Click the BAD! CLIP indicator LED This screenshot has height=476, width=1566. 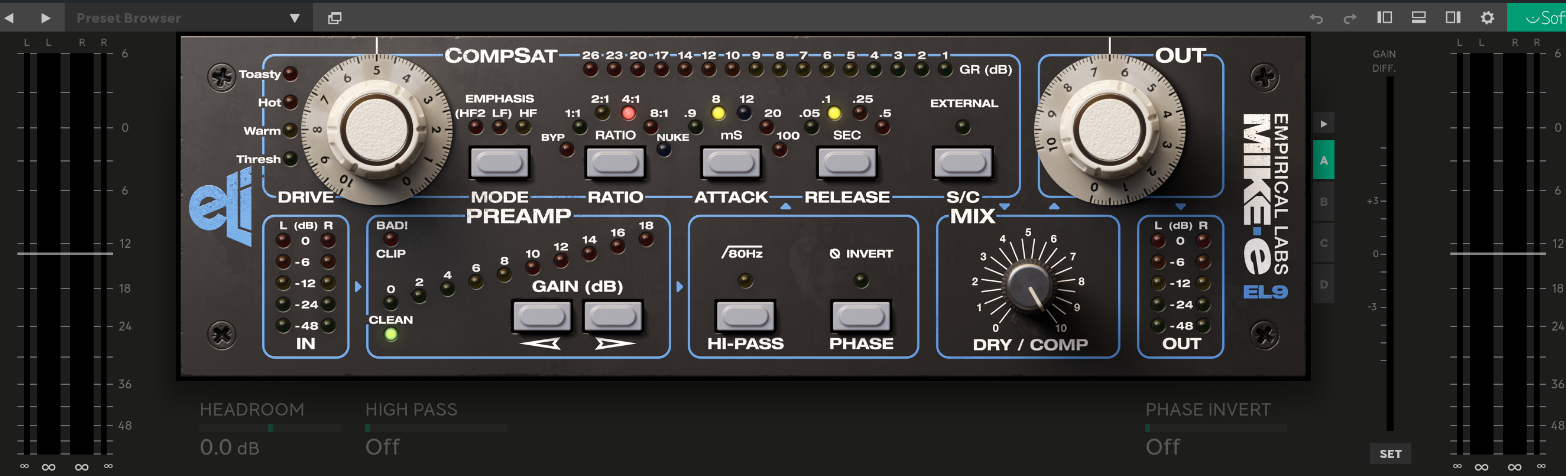pyautogui.click(x=390, y=239)
